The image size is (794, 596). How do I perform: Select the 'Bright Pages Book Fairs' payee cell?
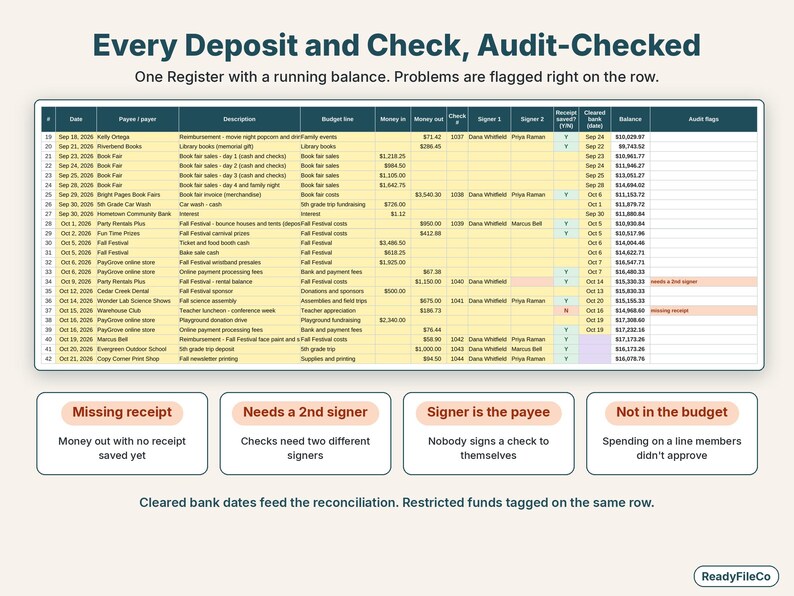(x=137, y=195)
